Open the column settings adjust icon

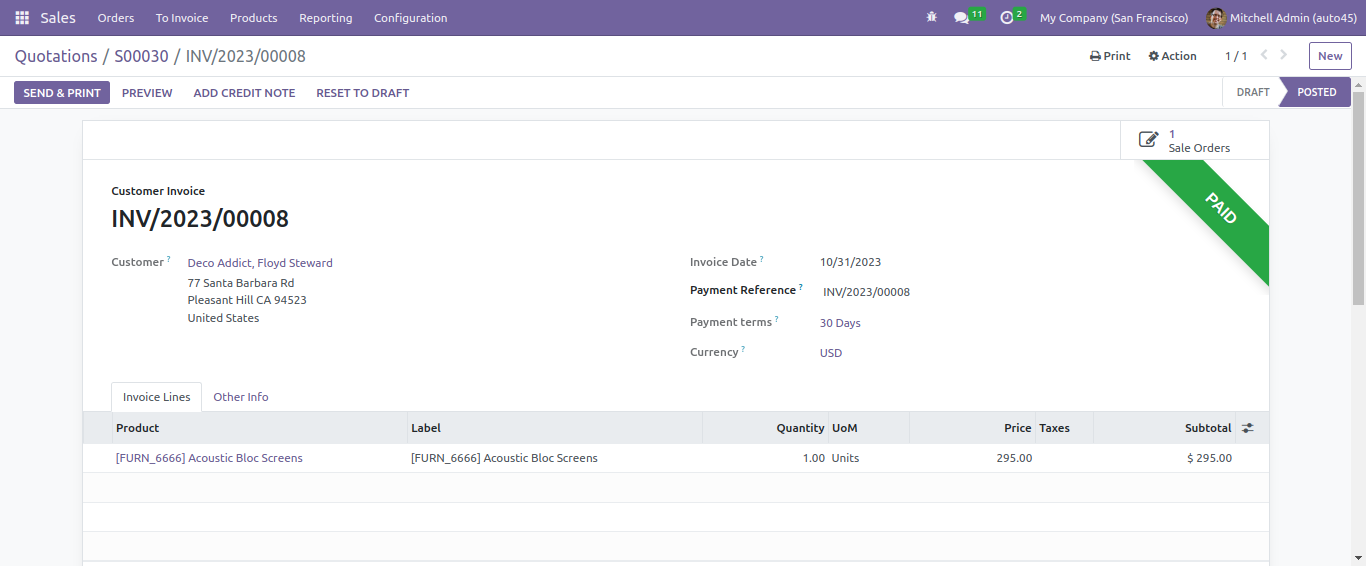pyautogui.click(x=1248, y=428)
